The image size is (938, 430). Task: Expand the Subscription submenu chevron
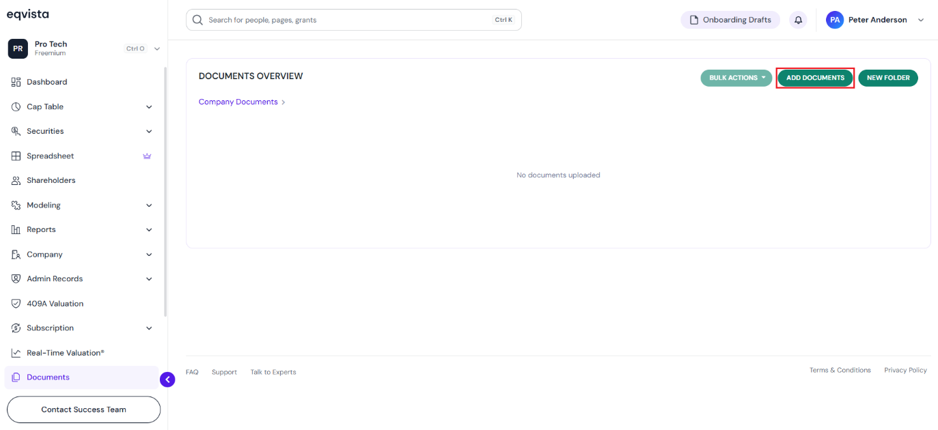[x=149, y=328]
